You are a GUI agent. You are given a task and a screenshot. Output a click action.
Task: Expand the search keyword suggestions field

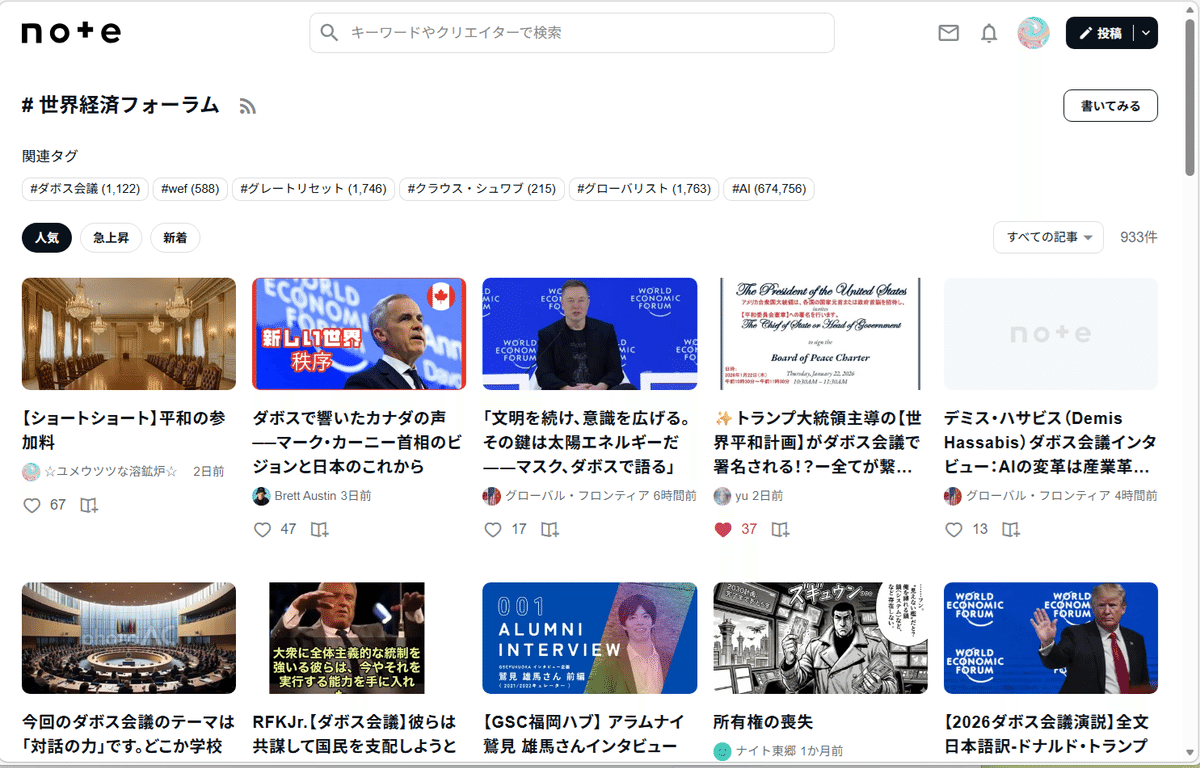(570, 33)
